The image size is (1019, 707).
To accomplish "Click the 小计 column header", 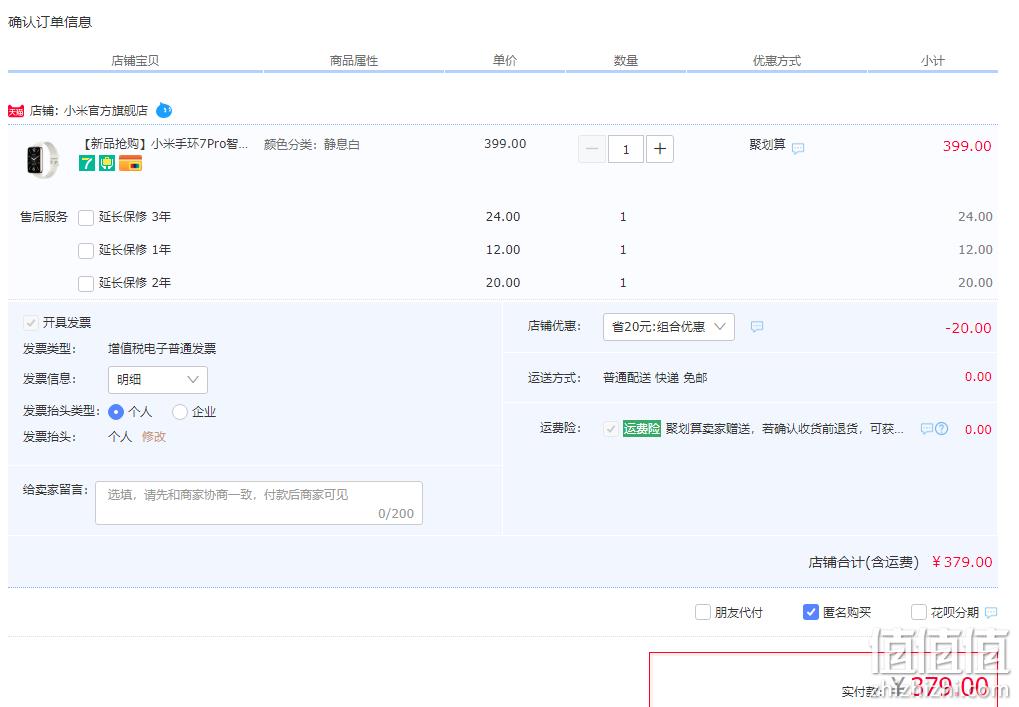I will [933, 60].
